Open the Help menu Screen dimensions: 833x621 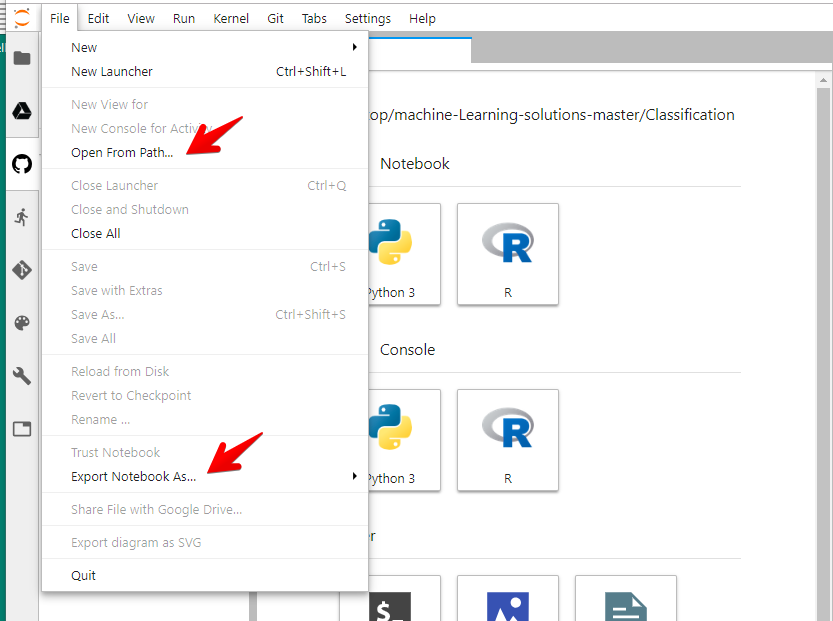pos(422,19)
